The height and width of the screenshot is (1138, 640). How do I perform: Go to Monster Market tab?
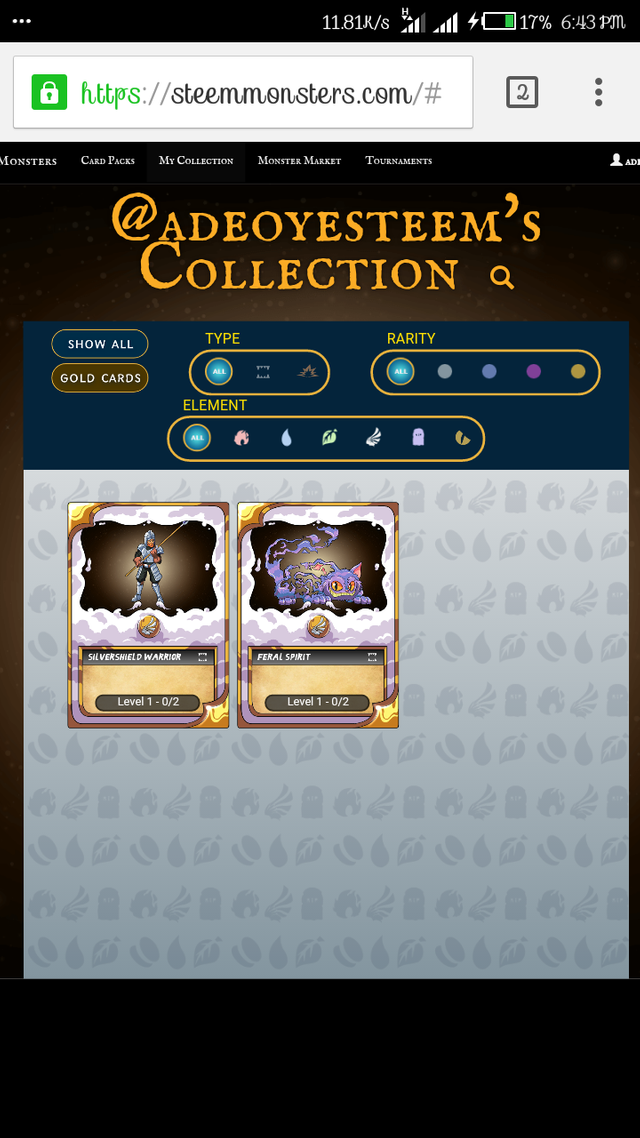click(x=299, y=161)
